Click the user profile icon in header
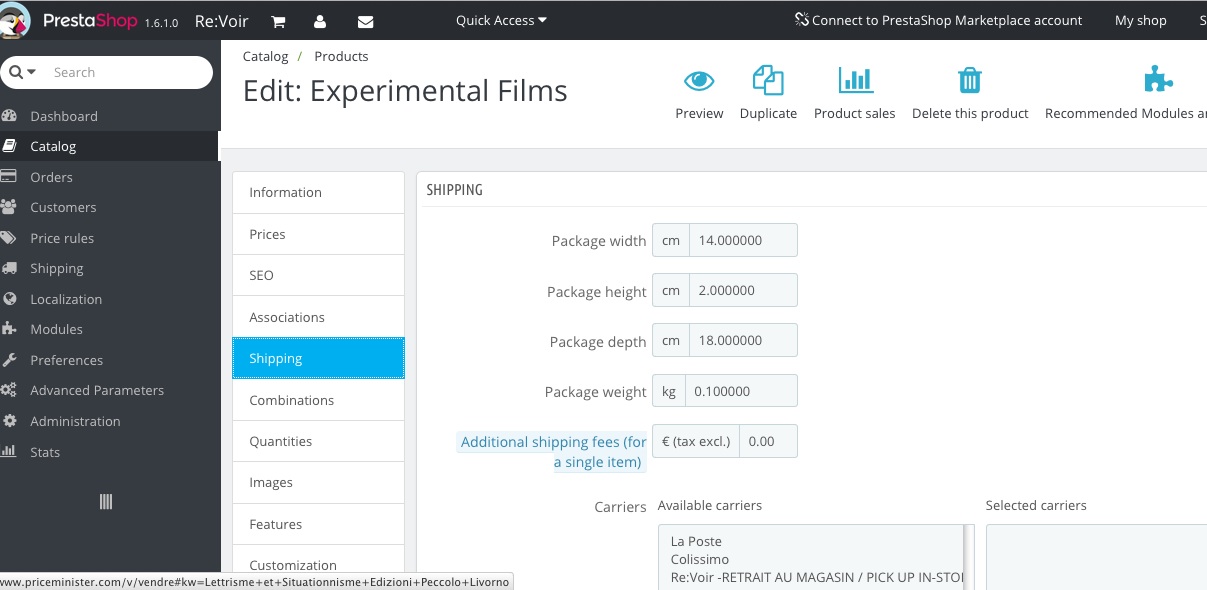 coord(320,21)
